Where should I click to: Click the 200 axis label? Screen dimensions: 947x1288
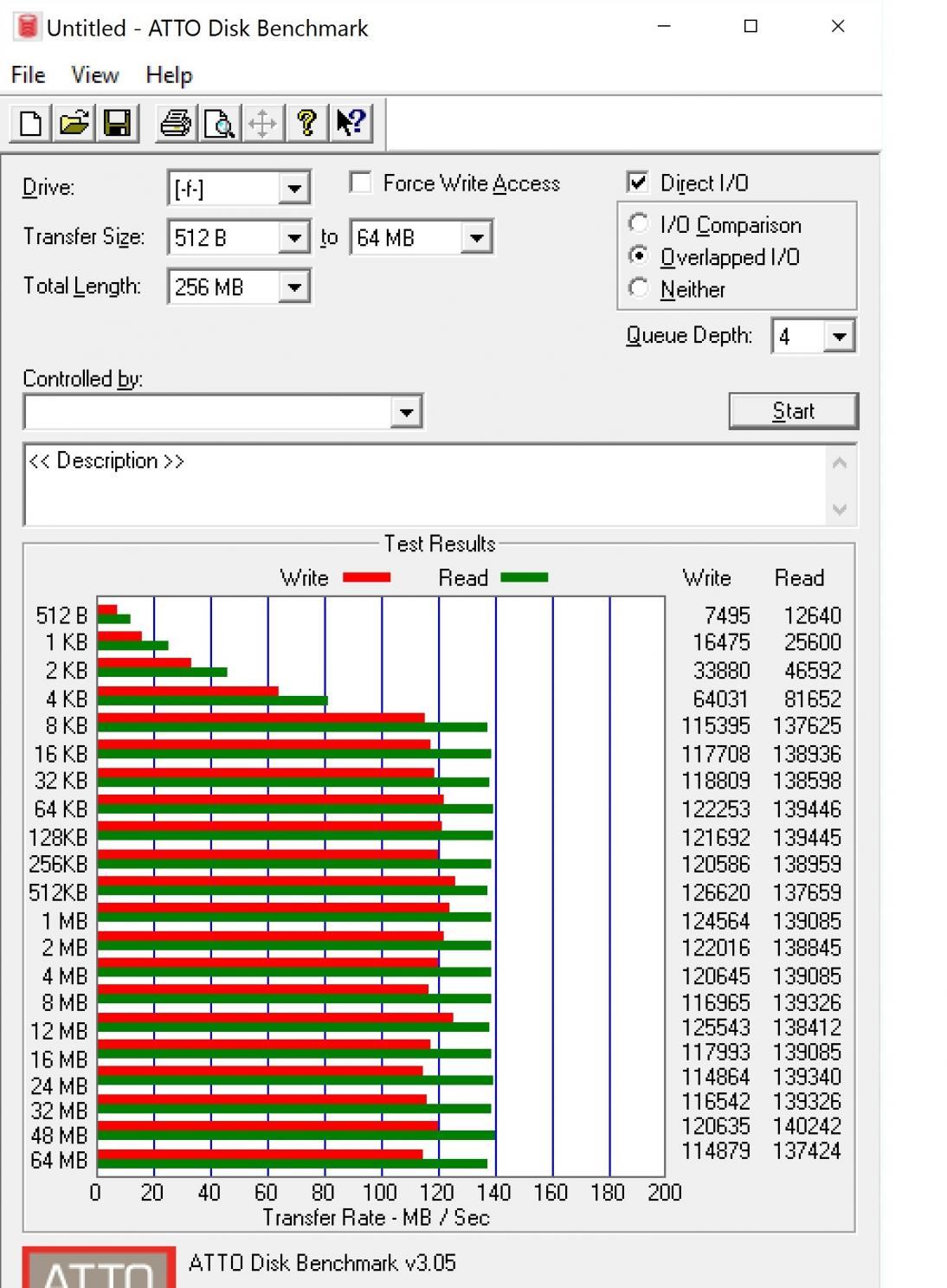point(665,1193)
